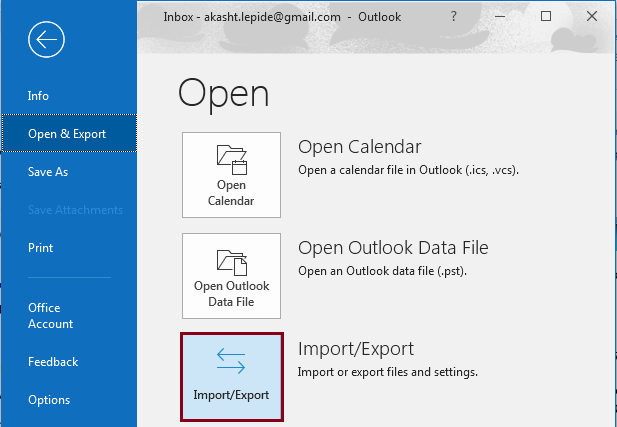The image size is (617, 427).
Task: Click the Open Calendar heading text
Action: coord(359,147)
